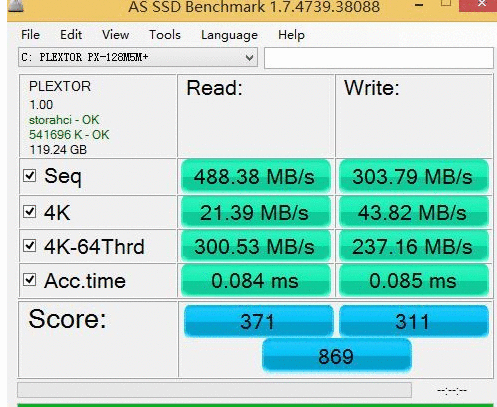
Task: Uncheck the Seq test checkbox
Action: coord(30,175)
